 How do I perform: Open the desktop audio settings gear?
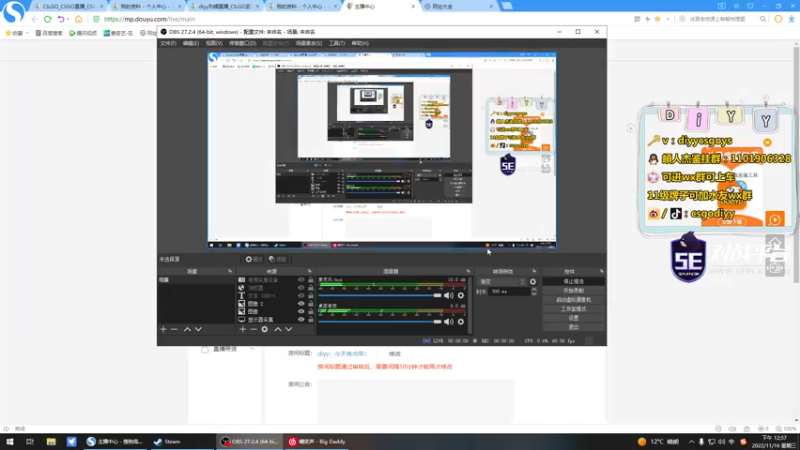point(461,322)
